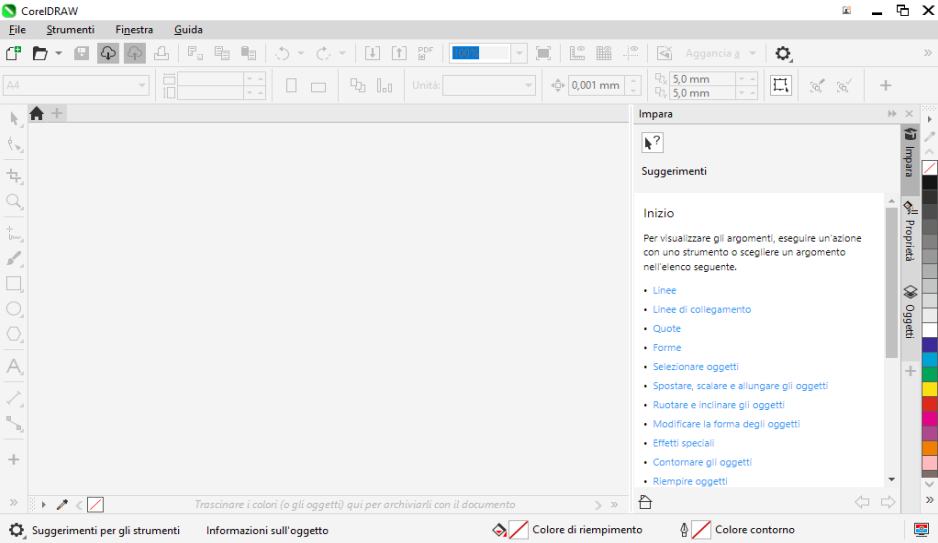Screen dimensions: 938x543
Task: Go to the Home welcome tab
Action: click(x=36, y=113)
